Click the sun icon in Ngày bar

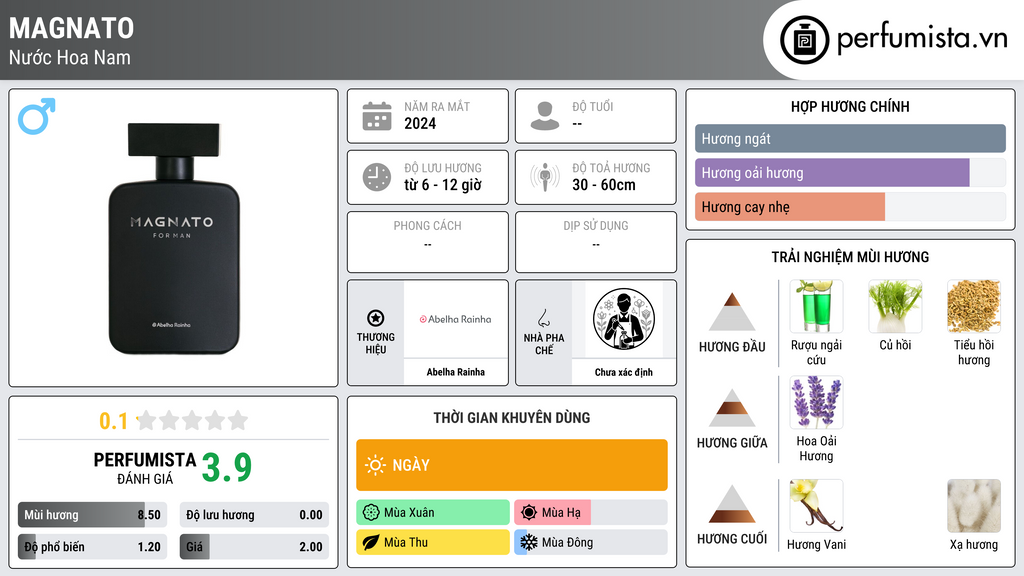click(x=376, y=465)
